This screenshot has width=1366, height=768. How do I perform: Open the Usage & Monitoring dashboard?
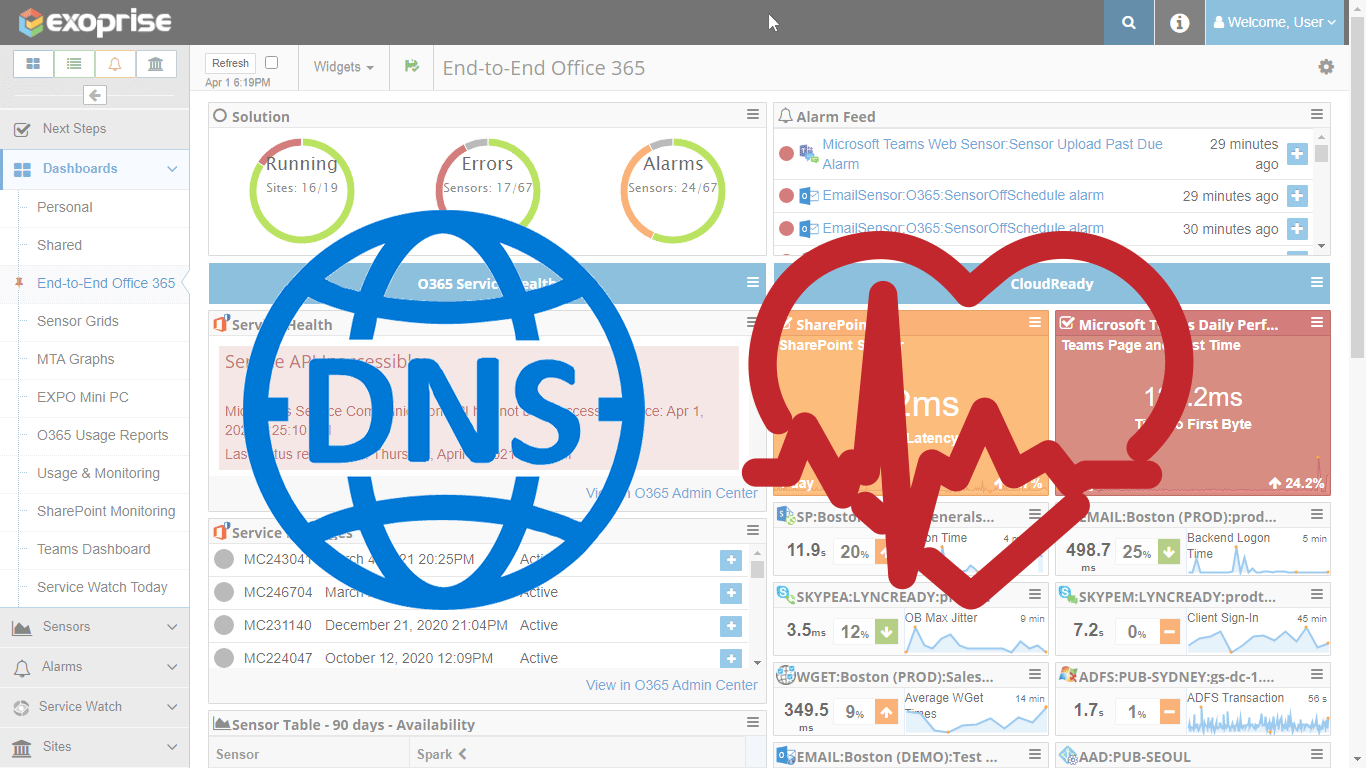(x=98, y=473)
